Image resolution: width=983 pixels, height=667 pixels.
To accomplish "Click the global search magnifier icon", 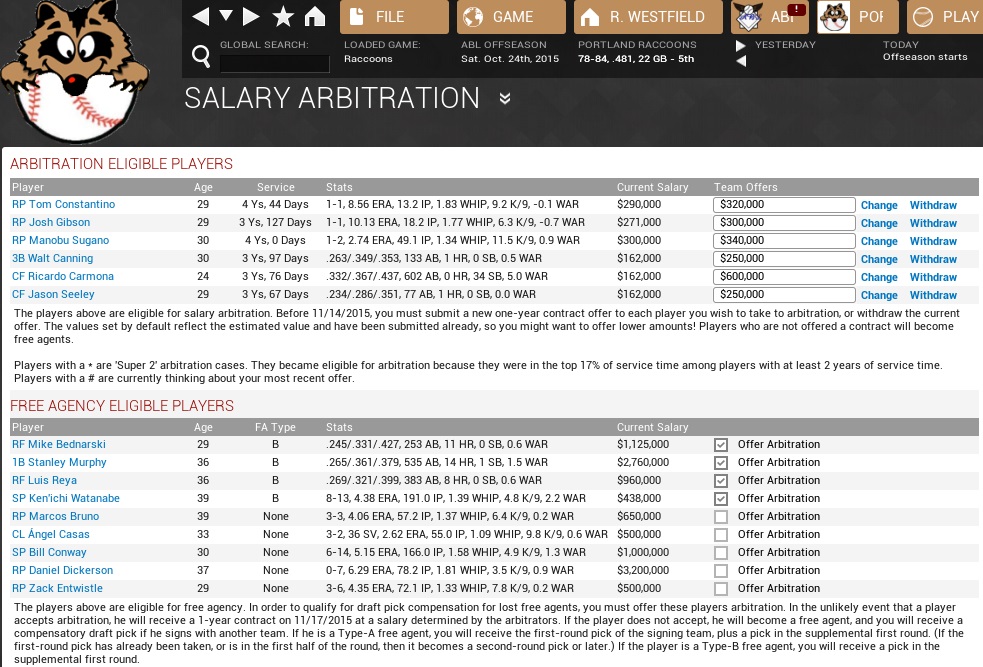I will [201, 55].
